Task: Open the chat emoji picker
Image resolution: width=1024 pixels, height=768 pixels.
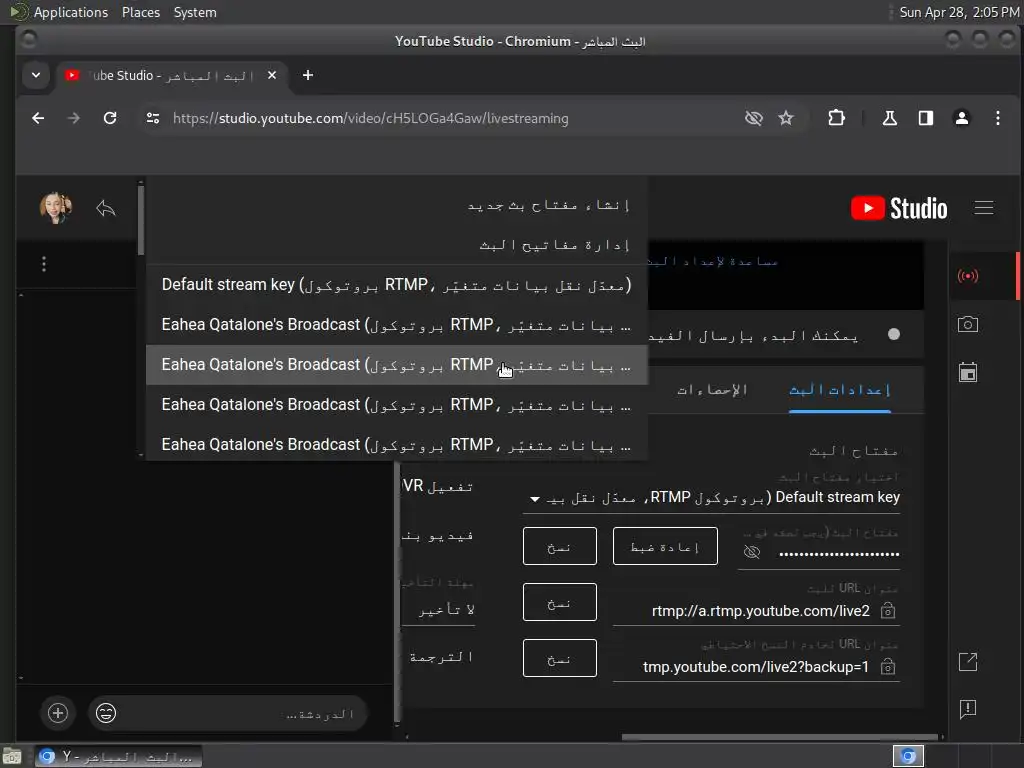Action: click(106, 712)
